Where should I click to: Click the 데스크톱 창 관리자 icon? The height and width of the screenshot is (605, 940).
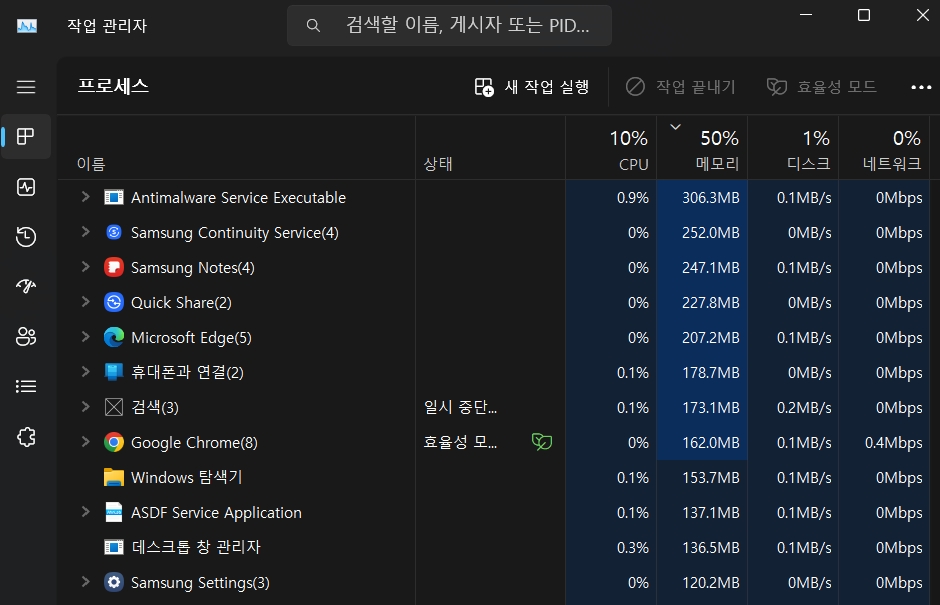point(114,547)
